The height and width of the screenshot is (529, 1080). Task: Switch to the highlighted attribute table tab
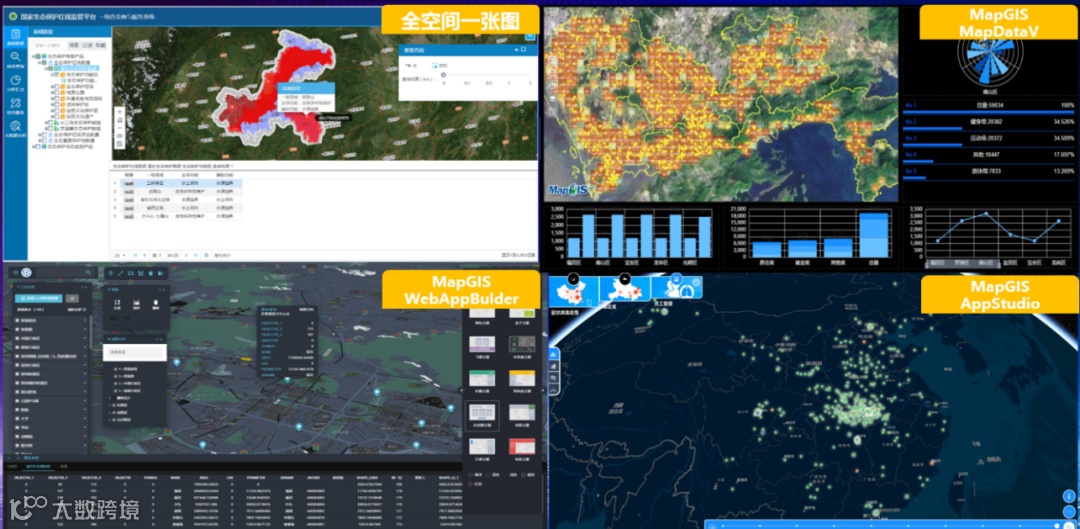click(38, 466)
